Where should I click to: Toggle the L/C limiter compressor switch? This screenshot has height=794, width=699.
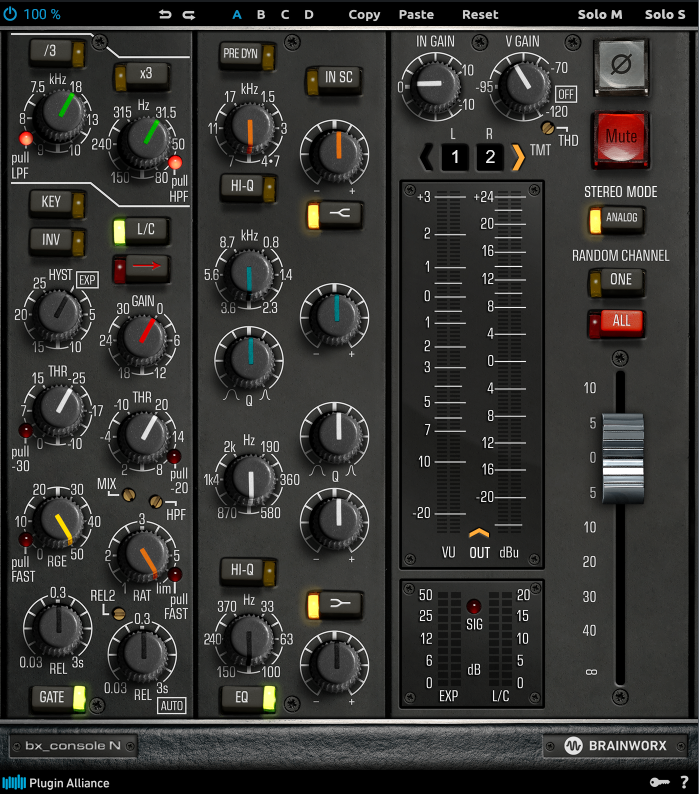(141, 231)
